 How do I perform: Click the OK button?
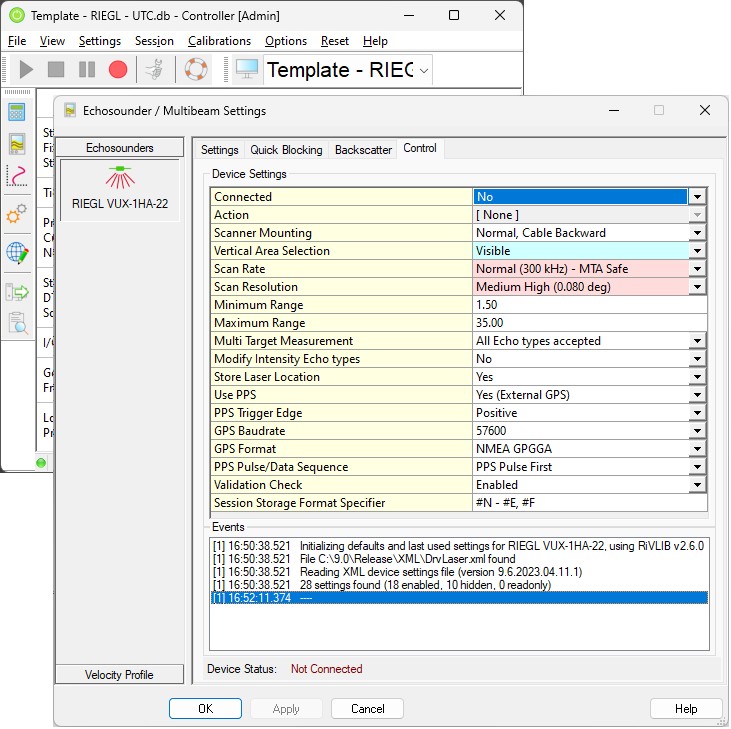pyautogui.click(x=205, y=708)
